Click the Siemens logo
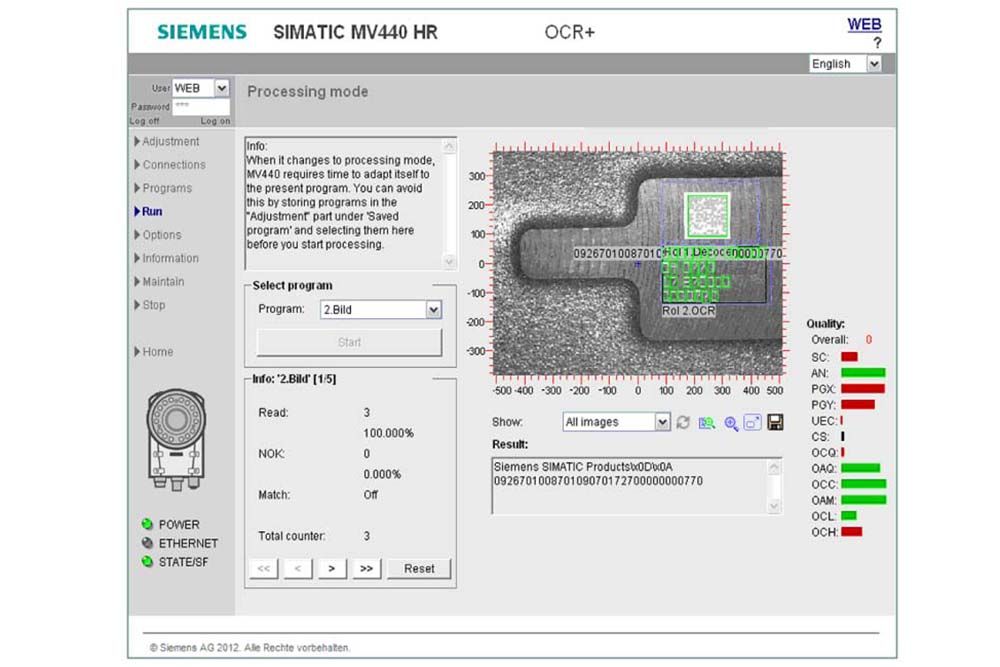The image size is (1000, 667). click(201, 32)
